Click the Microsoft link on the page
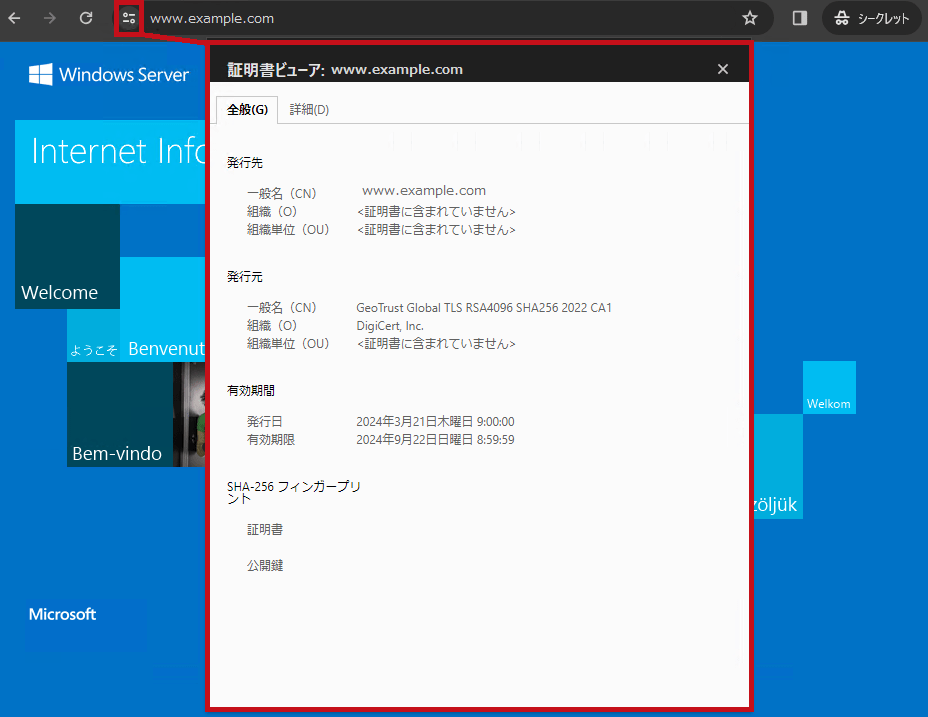 (x=62, y=614)
